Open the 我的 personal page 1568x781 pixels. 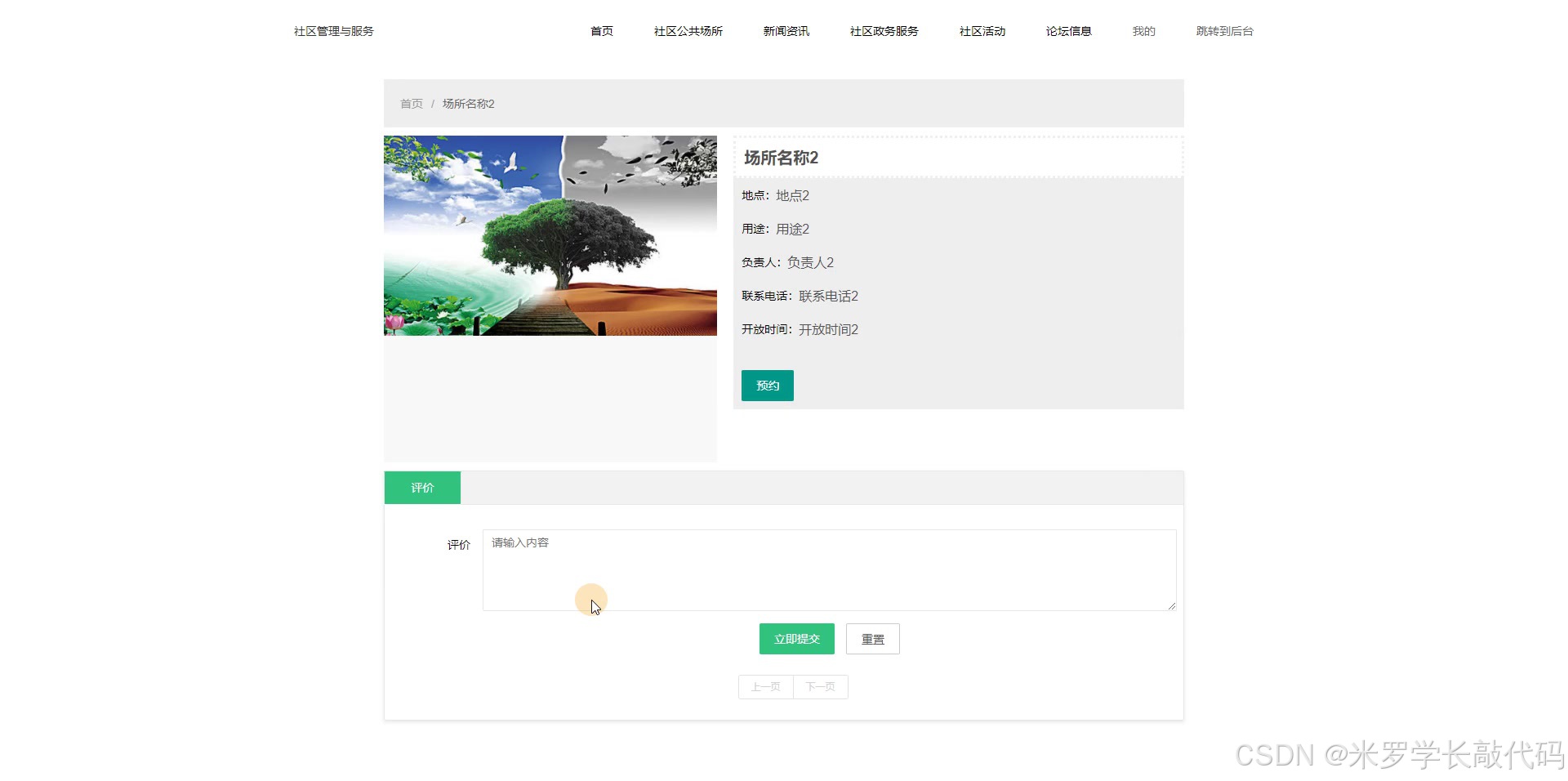click(x=1143, y=31)
